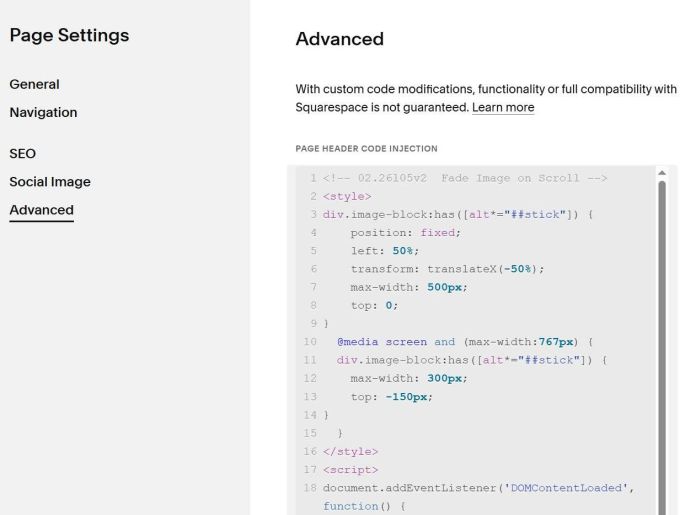Open the General page settings section
Image resolution: width=700 pixels, height=515 pixels.
pyautogui.click(x=34, y=85)
